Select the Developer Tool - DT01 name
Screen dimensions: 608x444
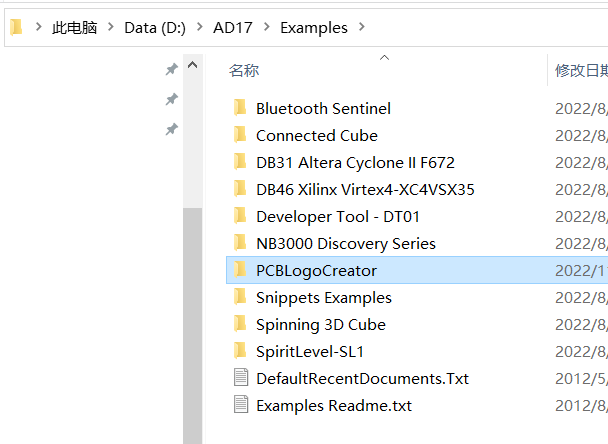click(x=338, y=217)
